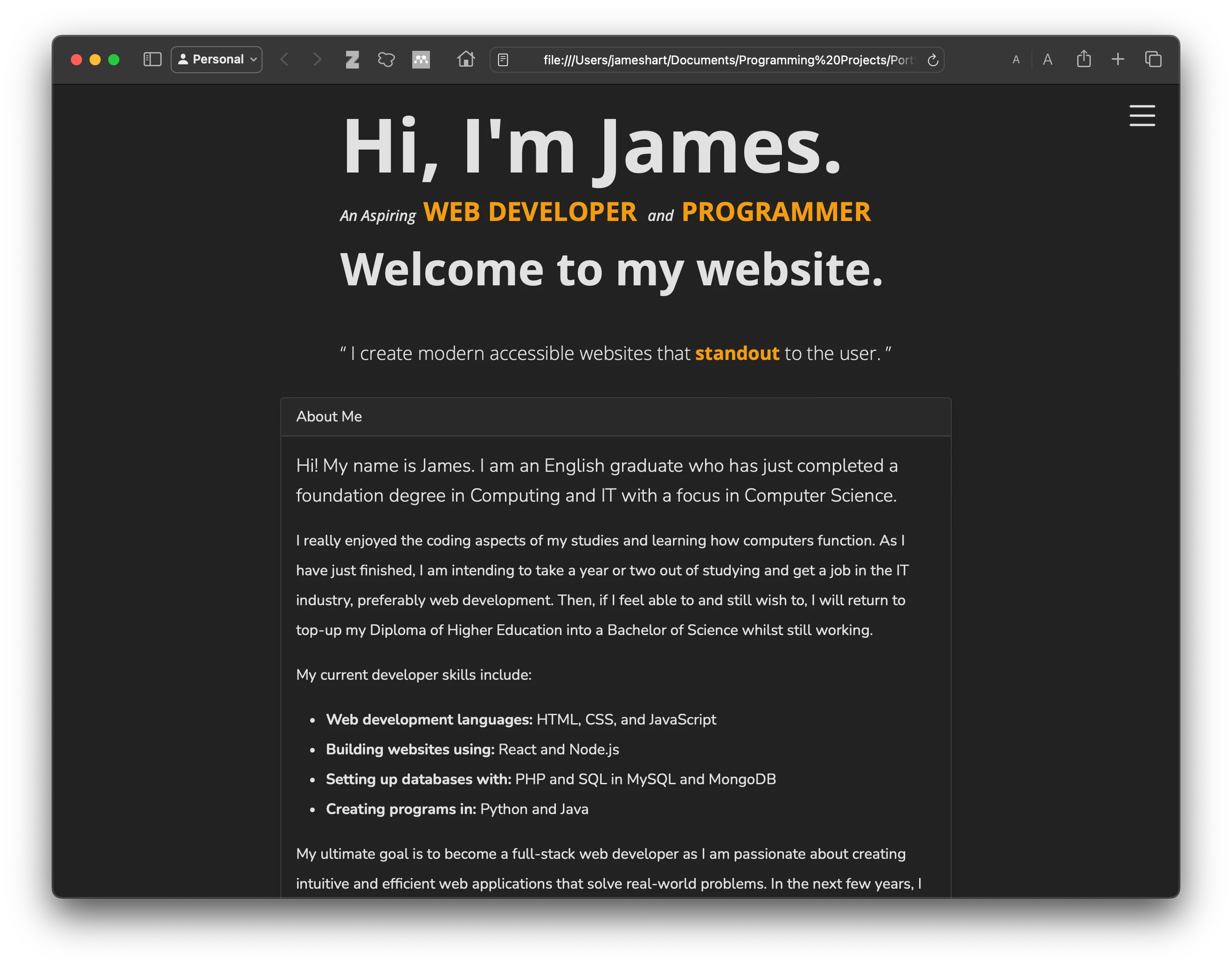This screenshot has width=1232, height=967.
Task: Click the highlighted word 'standout'
Action: tap(737, 353)
